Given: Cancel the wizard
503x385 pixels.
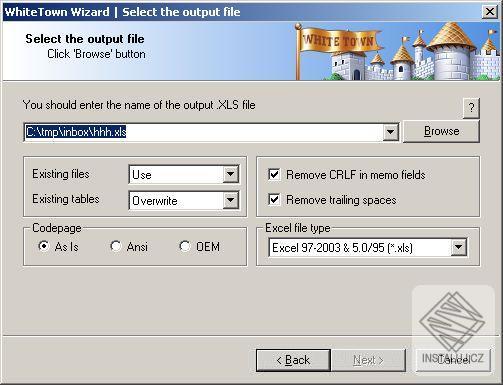Looking at the screenshot, I should (x=453, y=360).
